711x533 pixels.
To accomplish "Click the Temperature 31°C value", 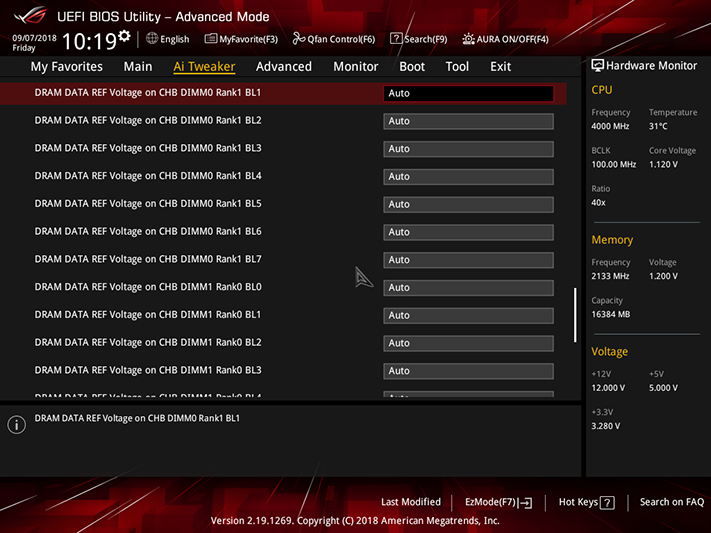I will (x=658, y=127).
